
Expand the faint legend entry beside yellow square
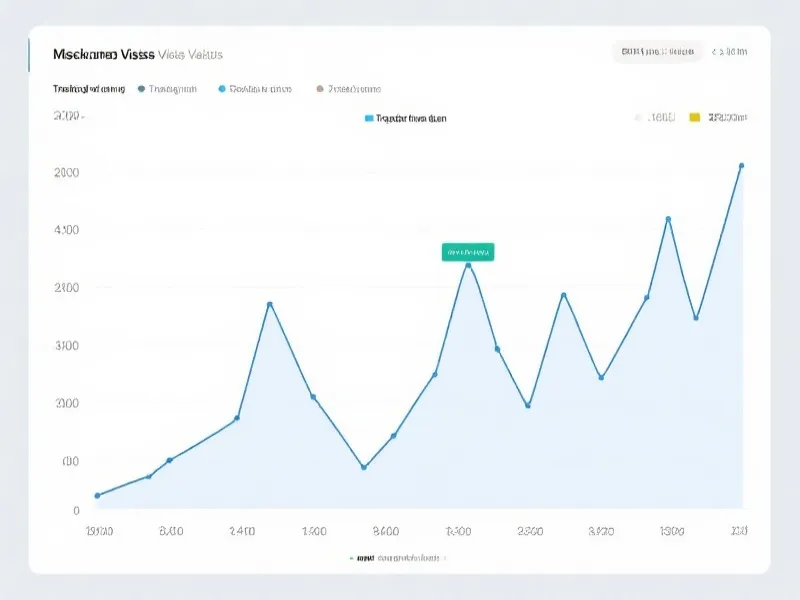point(660,118)
